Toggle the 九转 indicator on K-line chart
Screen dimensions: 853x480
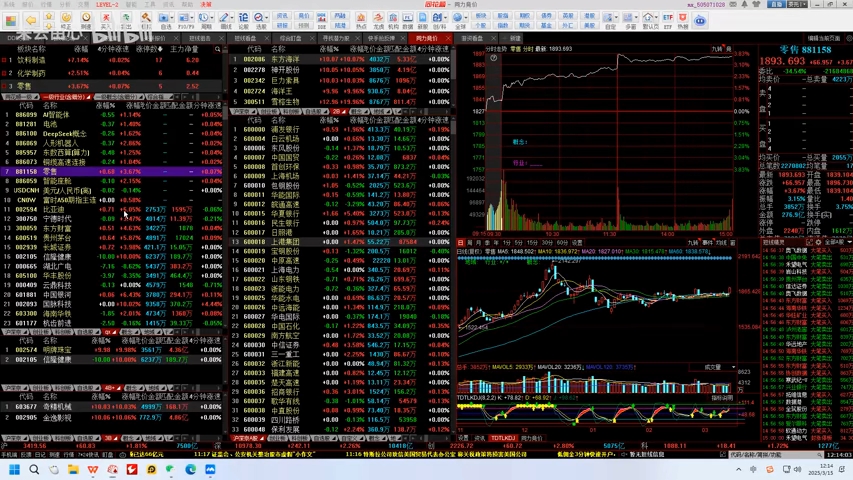tap(693, 242)
